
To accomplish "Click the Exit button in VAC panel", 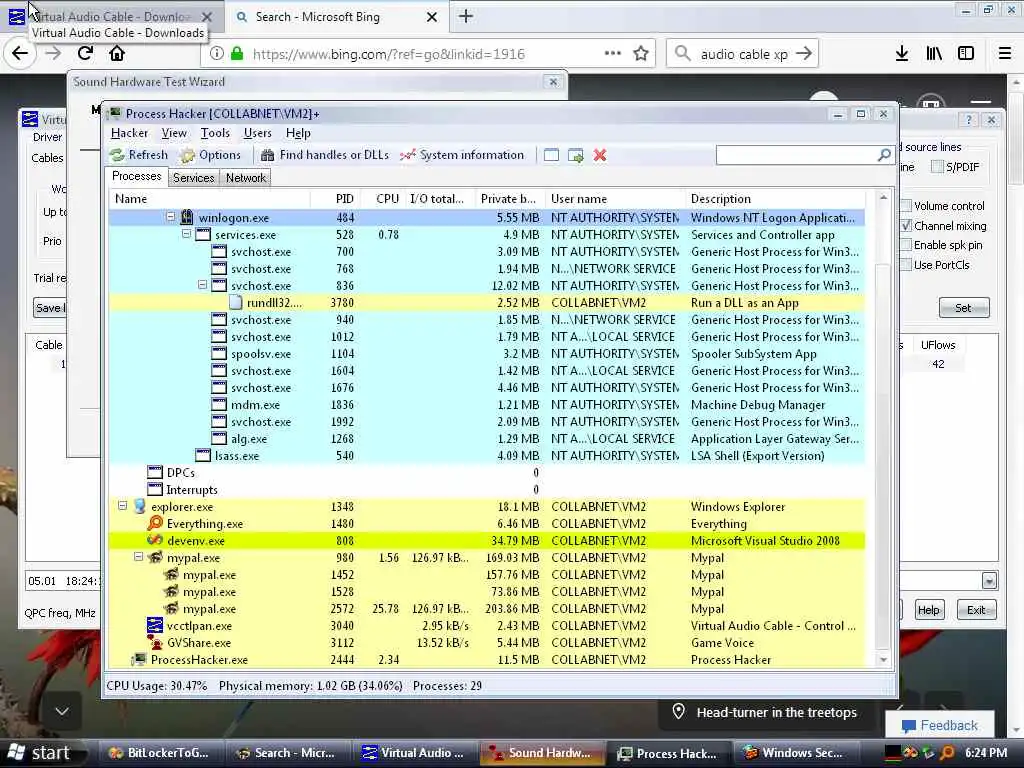I will pyautogui.click(x=976, y=610).
